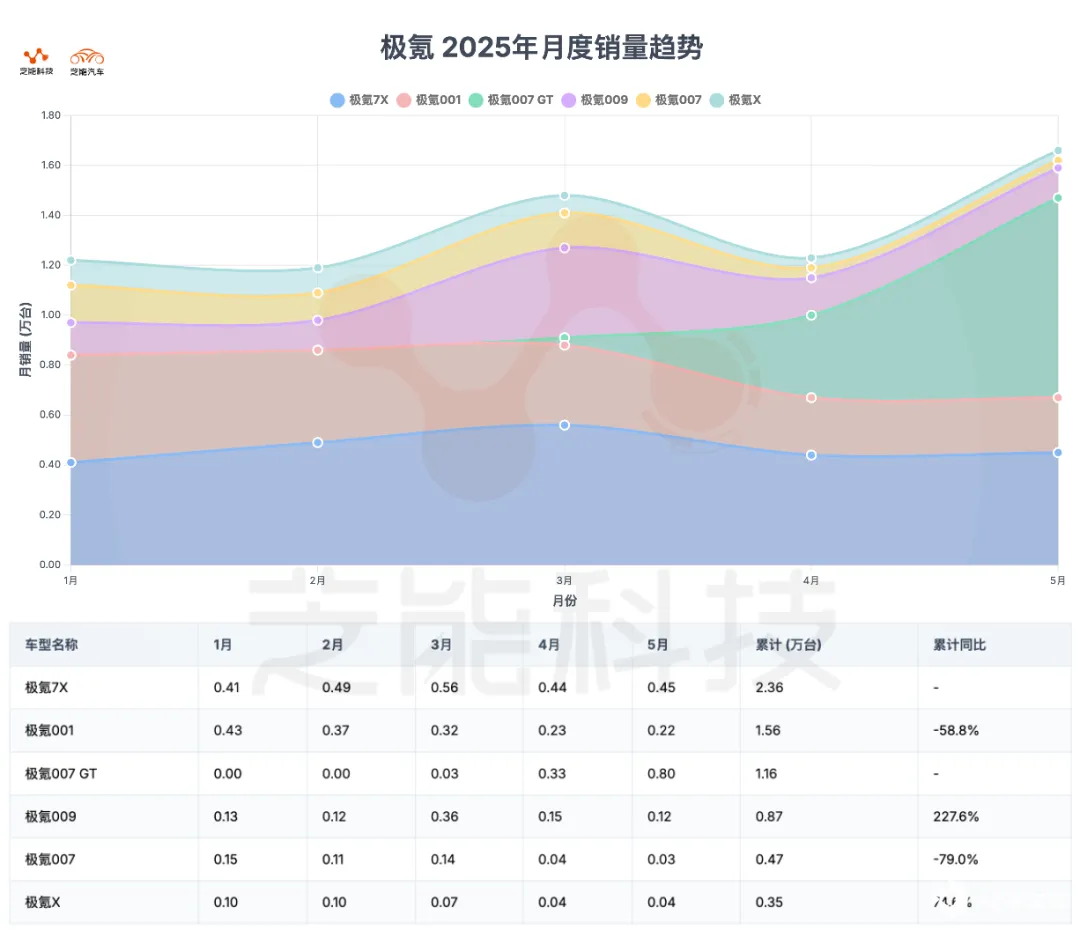Click 极氪001 1月 cell value 0.43

click(x=228, y=730)
